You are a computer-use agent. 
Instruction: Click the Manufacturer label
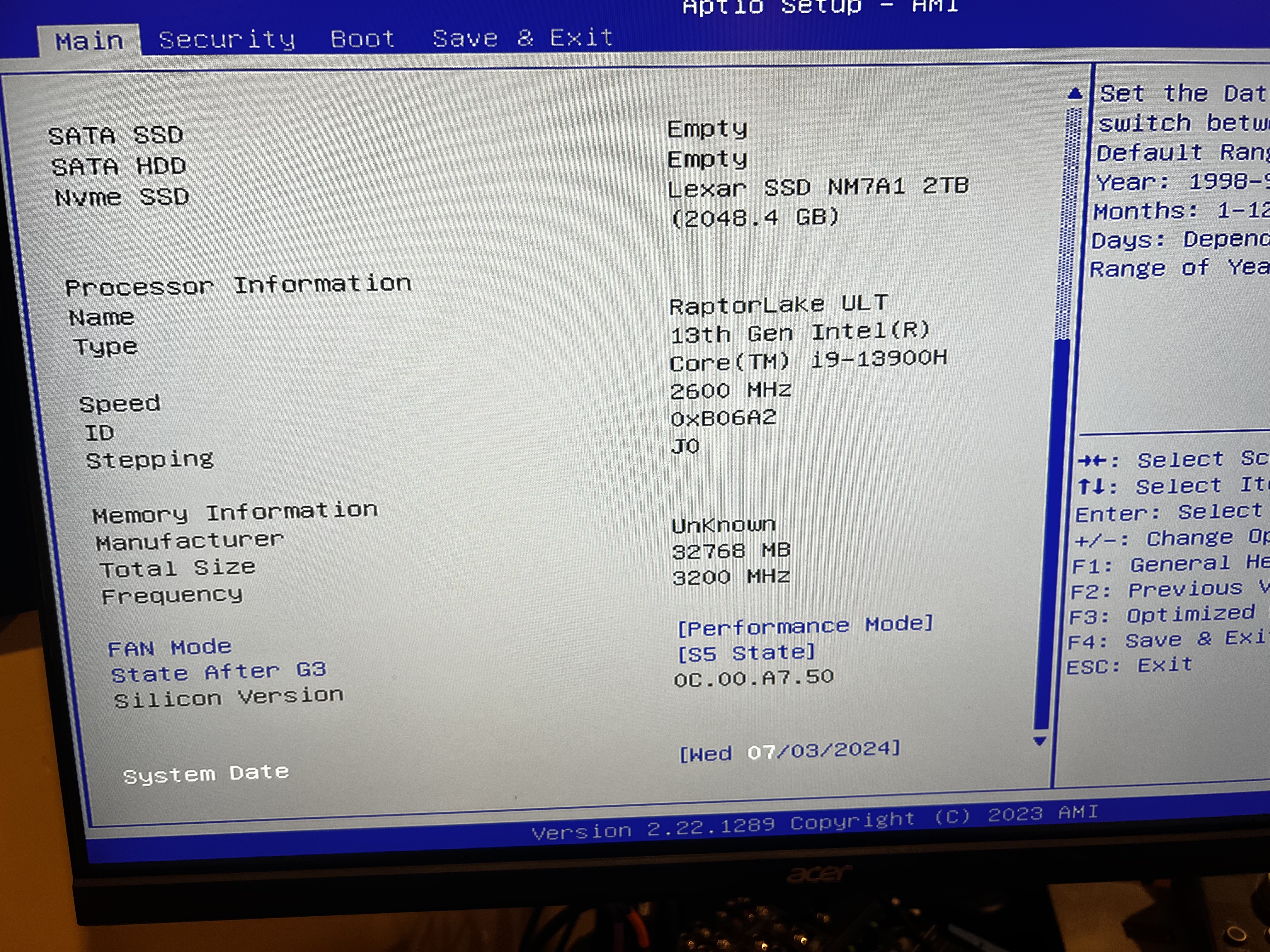coord(190,540)
